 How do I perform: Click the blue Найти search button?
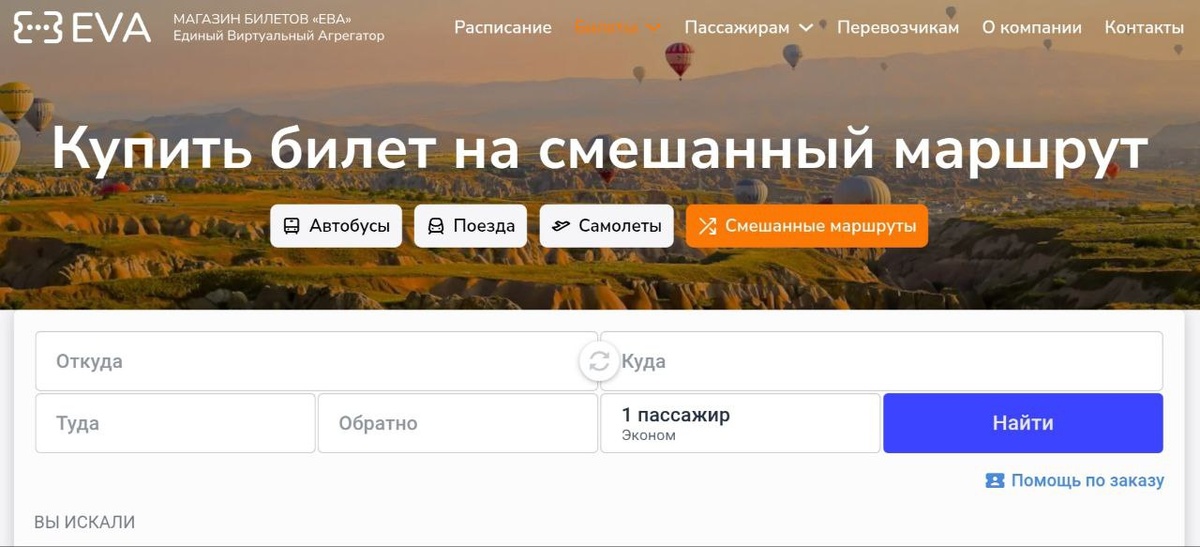click(1023, 423)
